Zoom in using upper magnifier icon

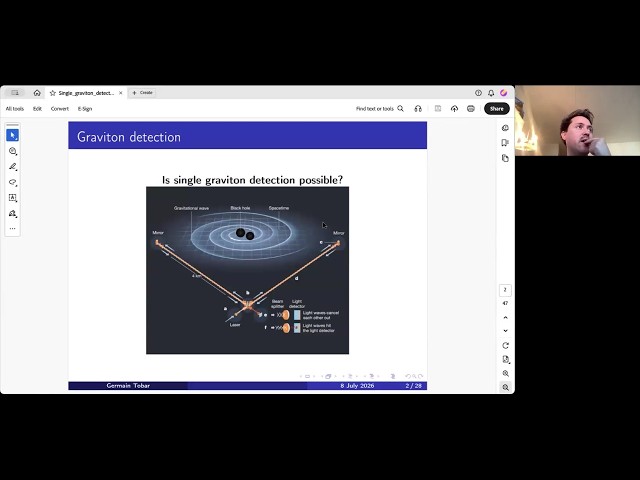pos(505,373)
